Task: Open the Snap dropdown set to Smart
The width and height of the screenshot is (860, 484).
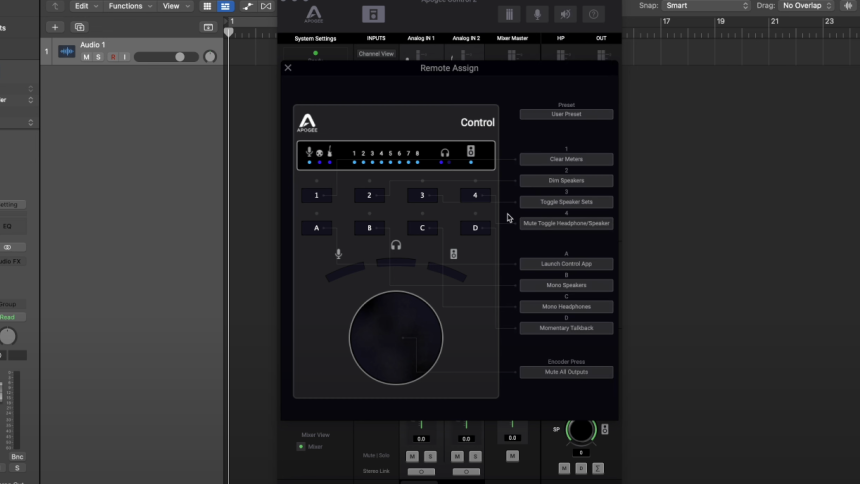Action: 706,6
